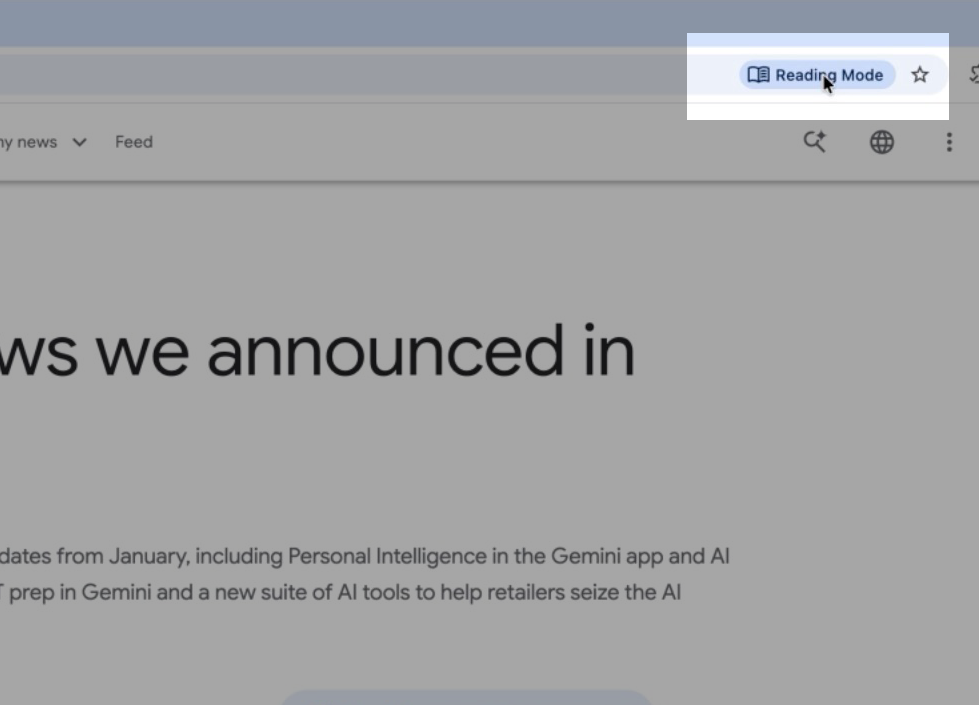Switch to the Feed section

[133, 141]
